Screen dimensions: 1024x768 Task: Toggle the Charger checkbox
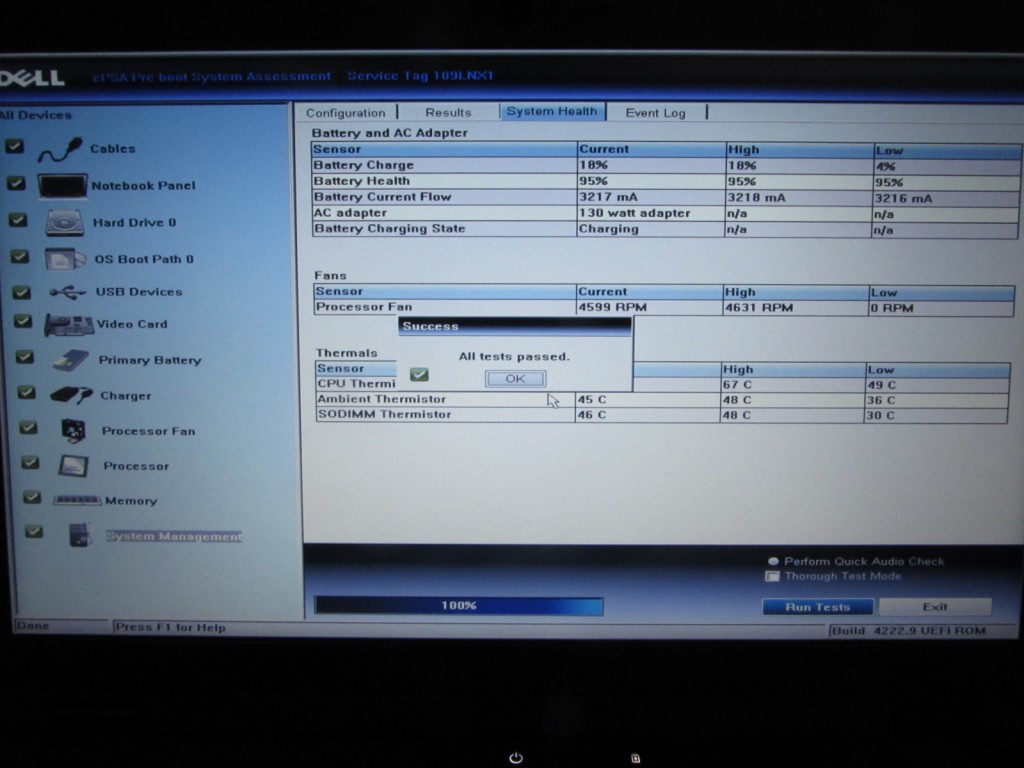pyautogui.click(x=26, y=392)
